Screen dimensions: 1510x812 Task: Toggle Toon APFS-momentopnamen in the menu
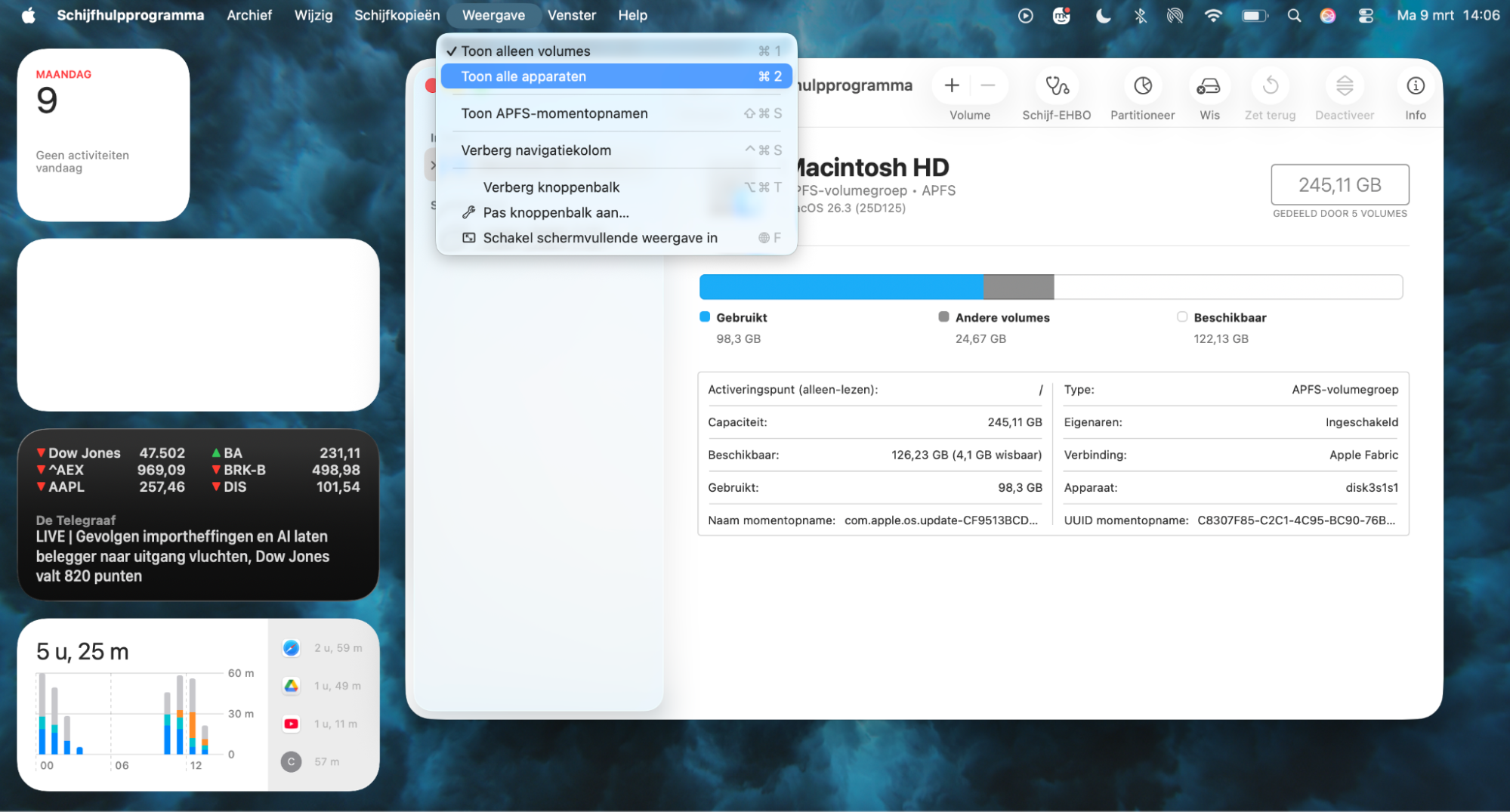(554, 113)
